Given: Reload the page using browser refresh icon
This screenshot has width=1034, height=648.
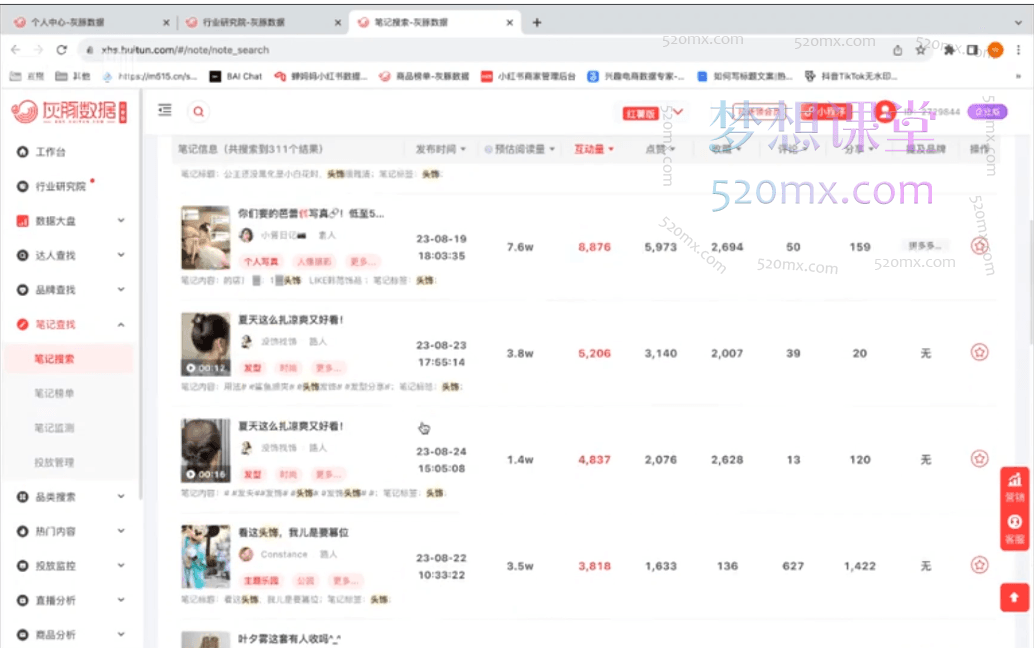Looking at the screenshot, I should tap(62, 49).
